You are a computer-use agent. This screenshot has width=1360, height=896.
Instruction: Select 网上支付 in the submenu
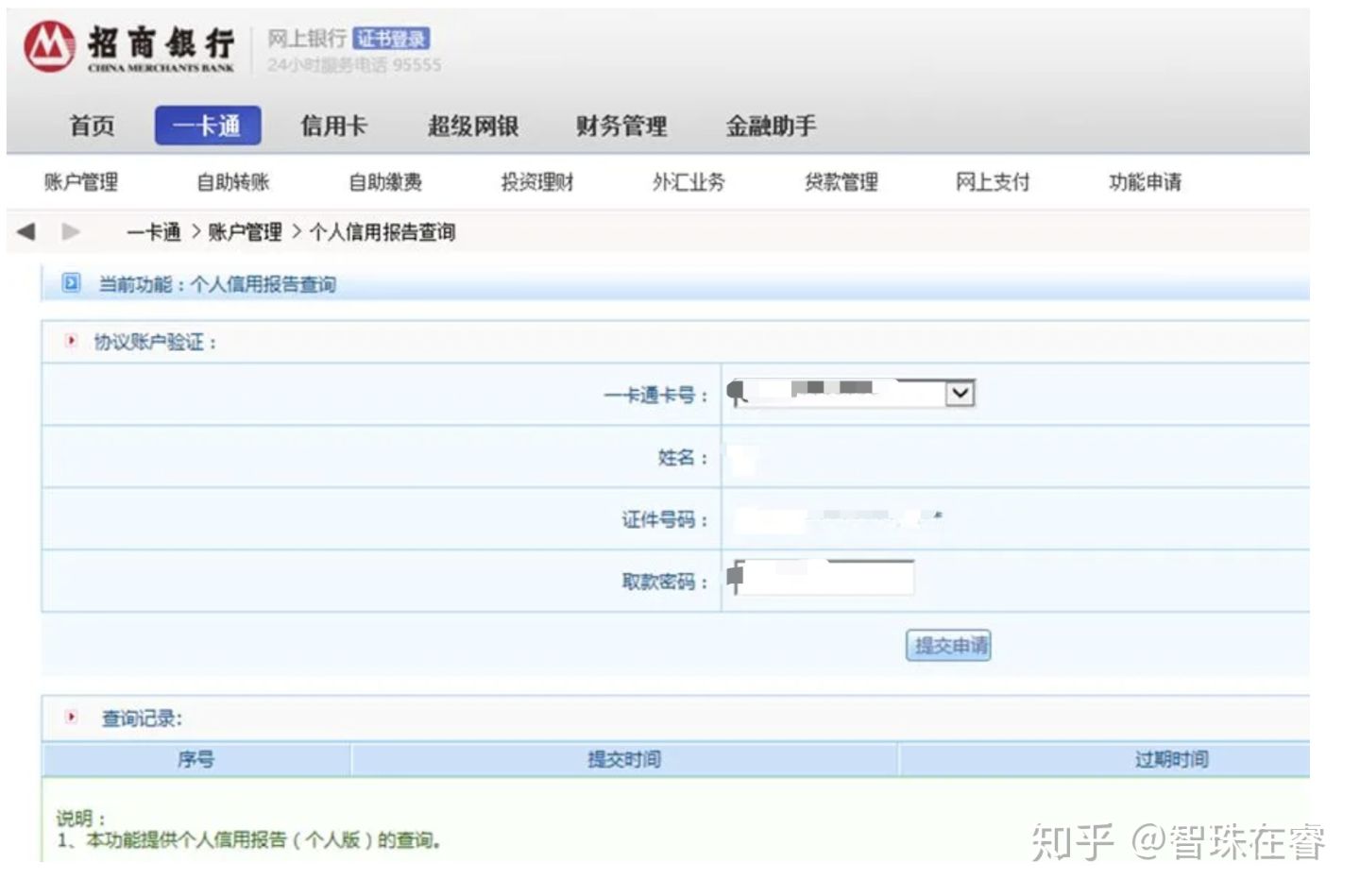[x=992, y=182]
